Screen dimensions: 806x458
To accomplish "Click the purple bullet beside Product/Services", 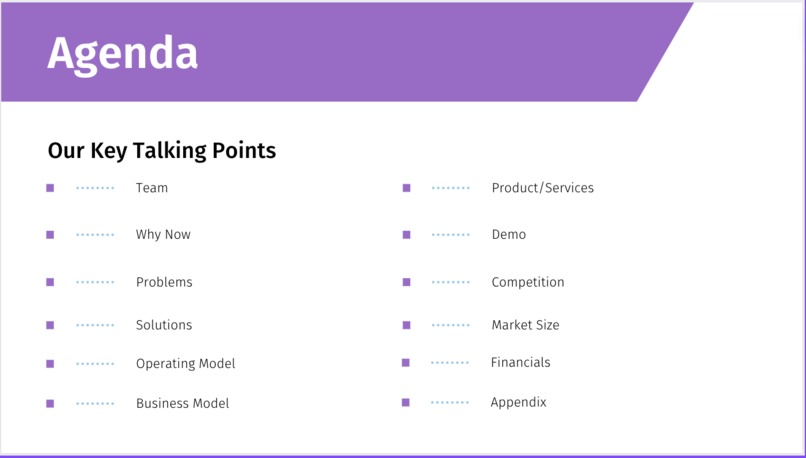I will pyautogui.click(x=406, y=188).
